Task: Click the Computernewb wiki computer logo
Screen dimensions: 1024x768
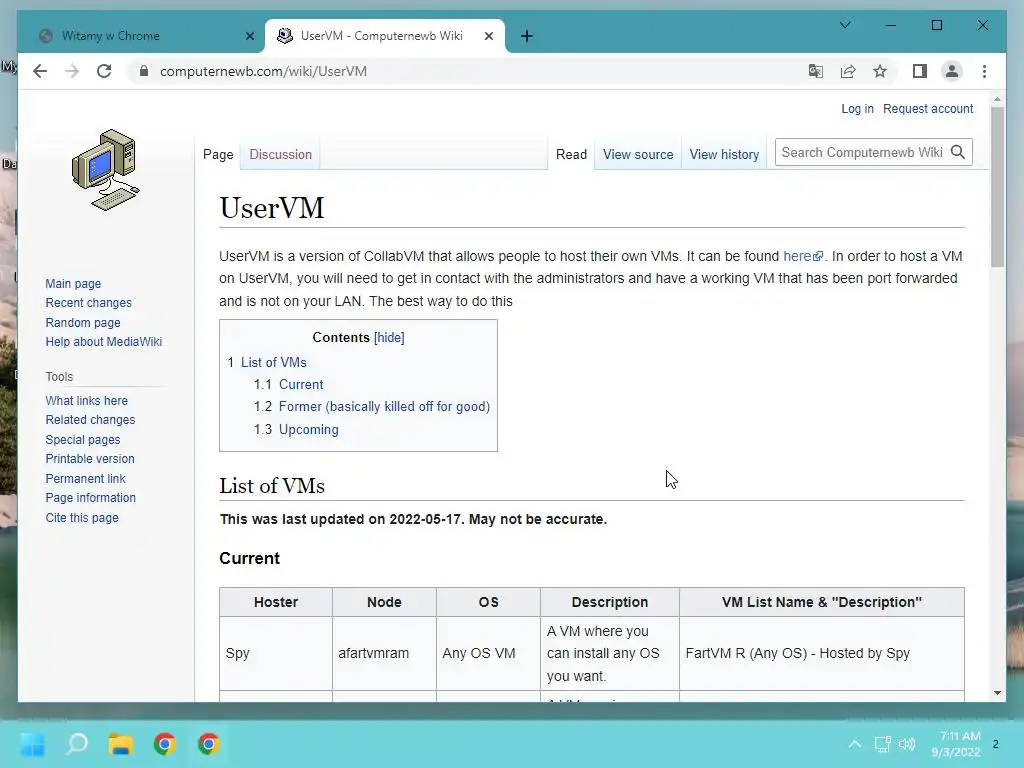Action: pyautogui.click(x=106, y=170)
